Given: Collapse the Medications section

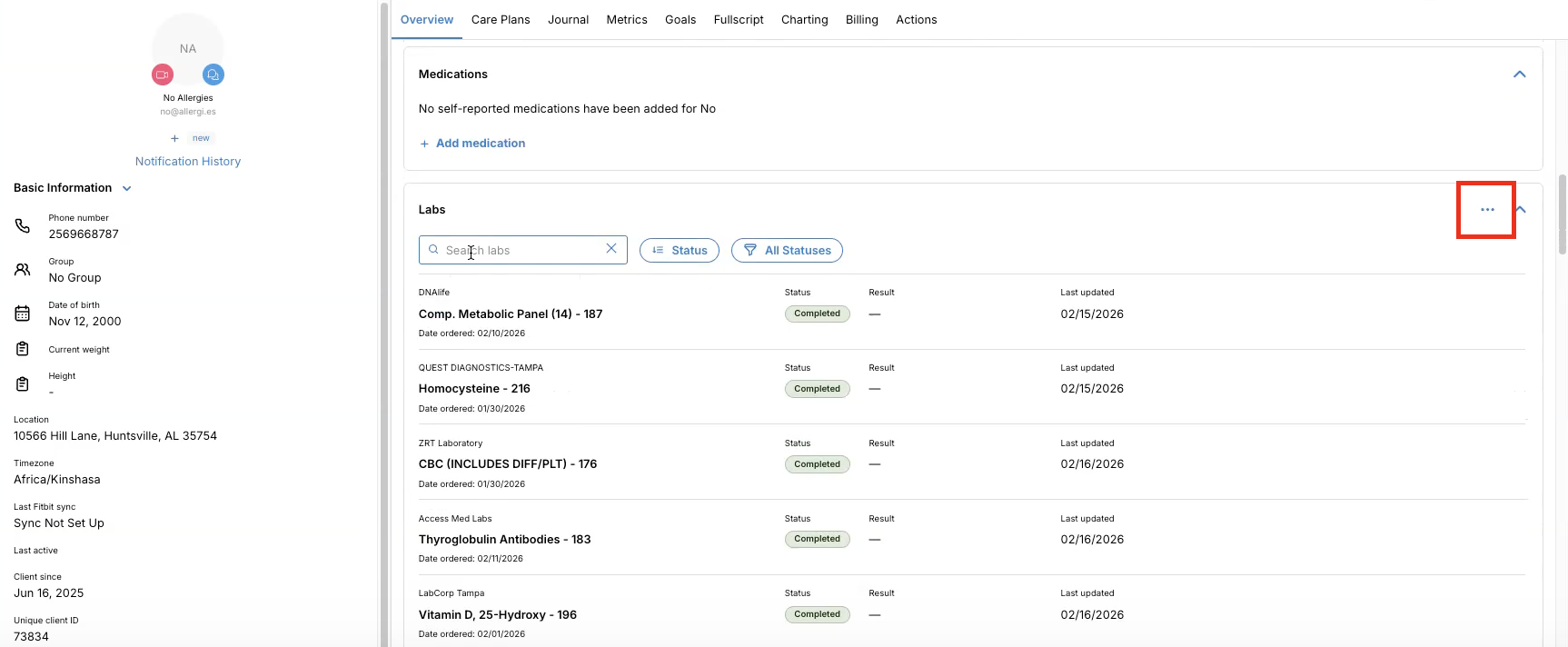Looking at the screenshot, I should click(1520, 75).
